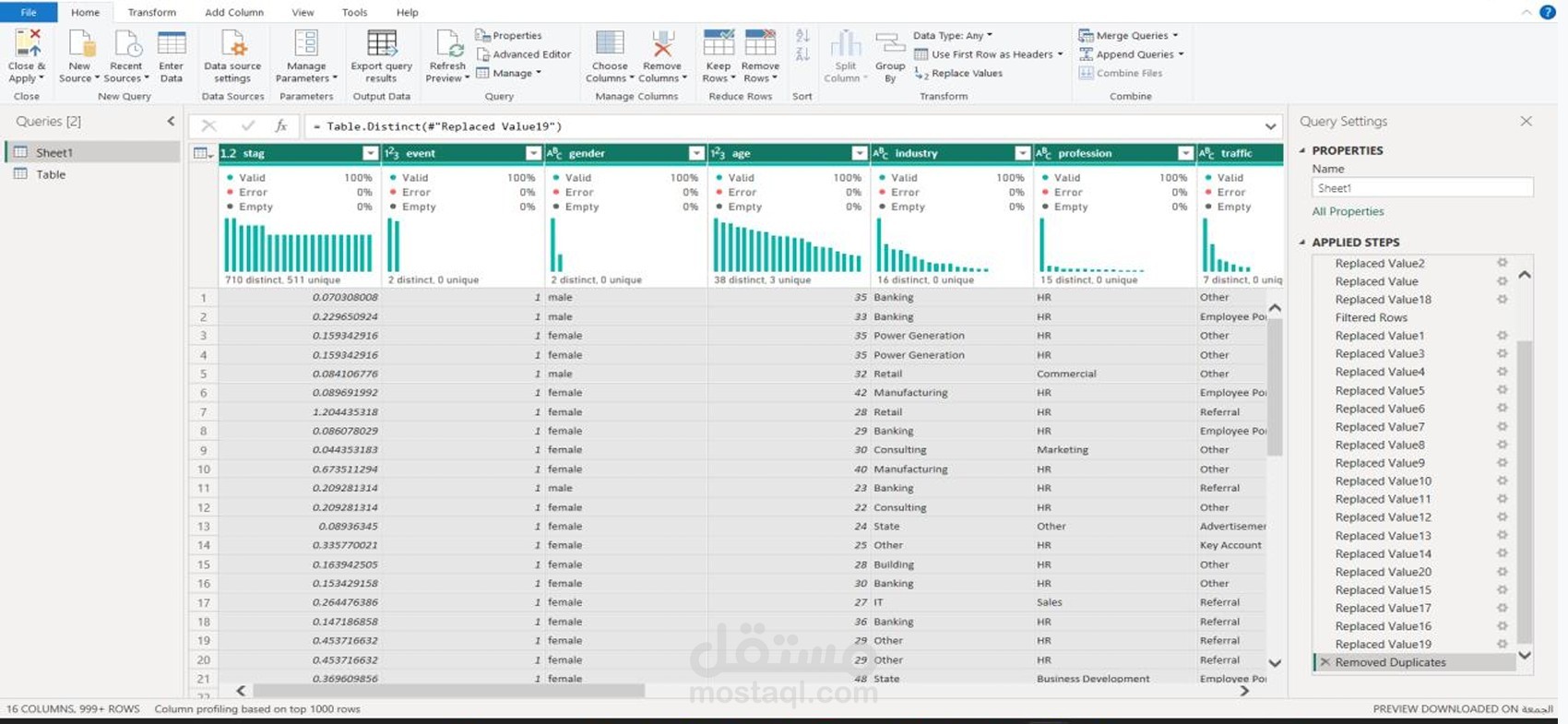Open the age column filter dropdown

(860, 153)
